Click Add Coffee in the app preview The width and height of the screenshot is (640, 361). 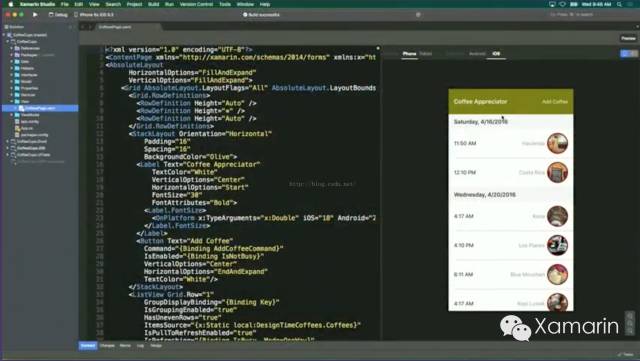click(x=555, y=101)
